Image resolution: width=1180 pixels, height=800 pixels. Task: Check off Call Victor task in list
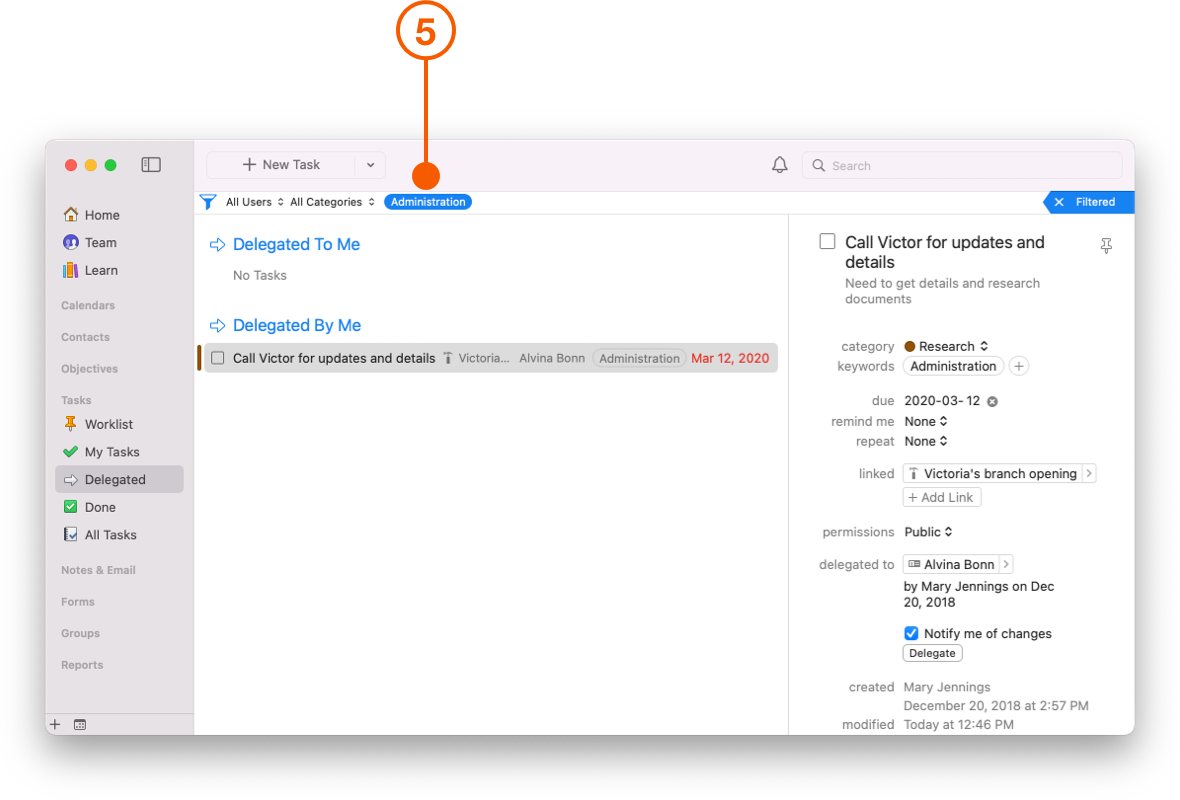[218, 358]
